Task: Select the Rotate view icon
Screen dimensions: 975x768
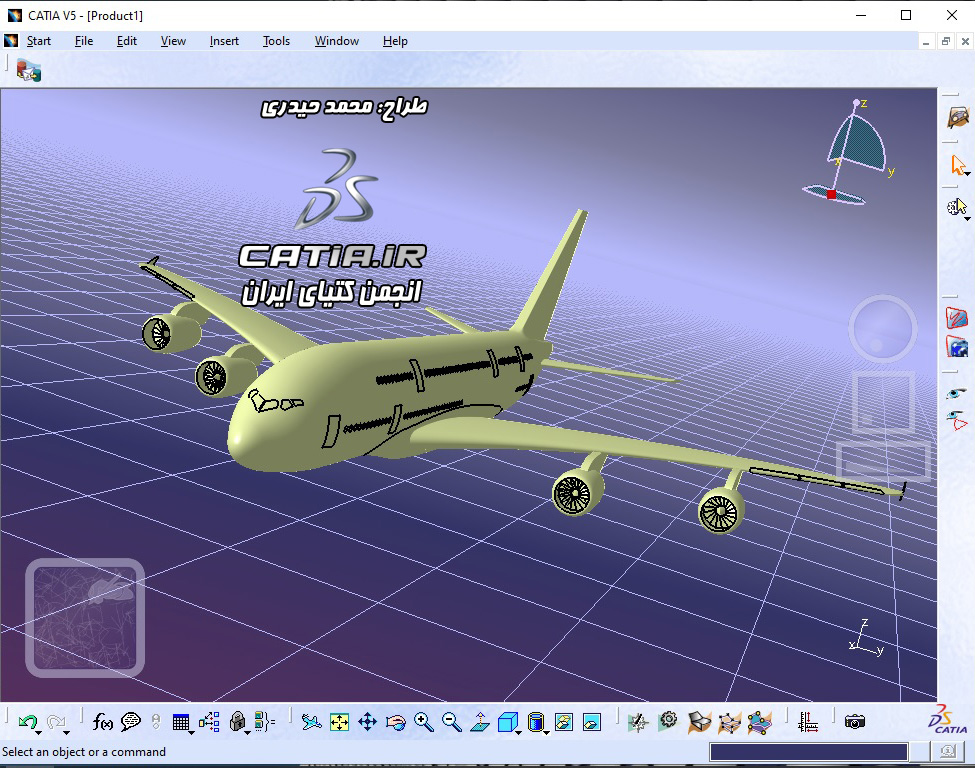Action: coord(395,722)
